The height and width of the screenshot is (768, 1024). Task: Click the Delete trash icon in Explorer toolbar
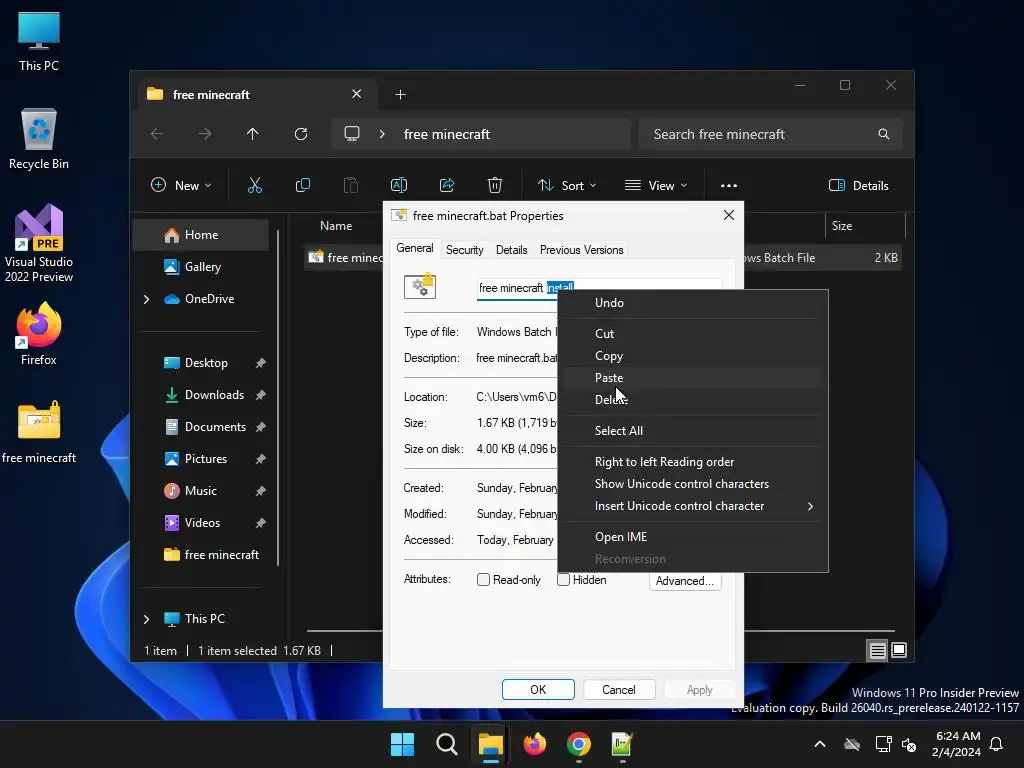(495, 185)
